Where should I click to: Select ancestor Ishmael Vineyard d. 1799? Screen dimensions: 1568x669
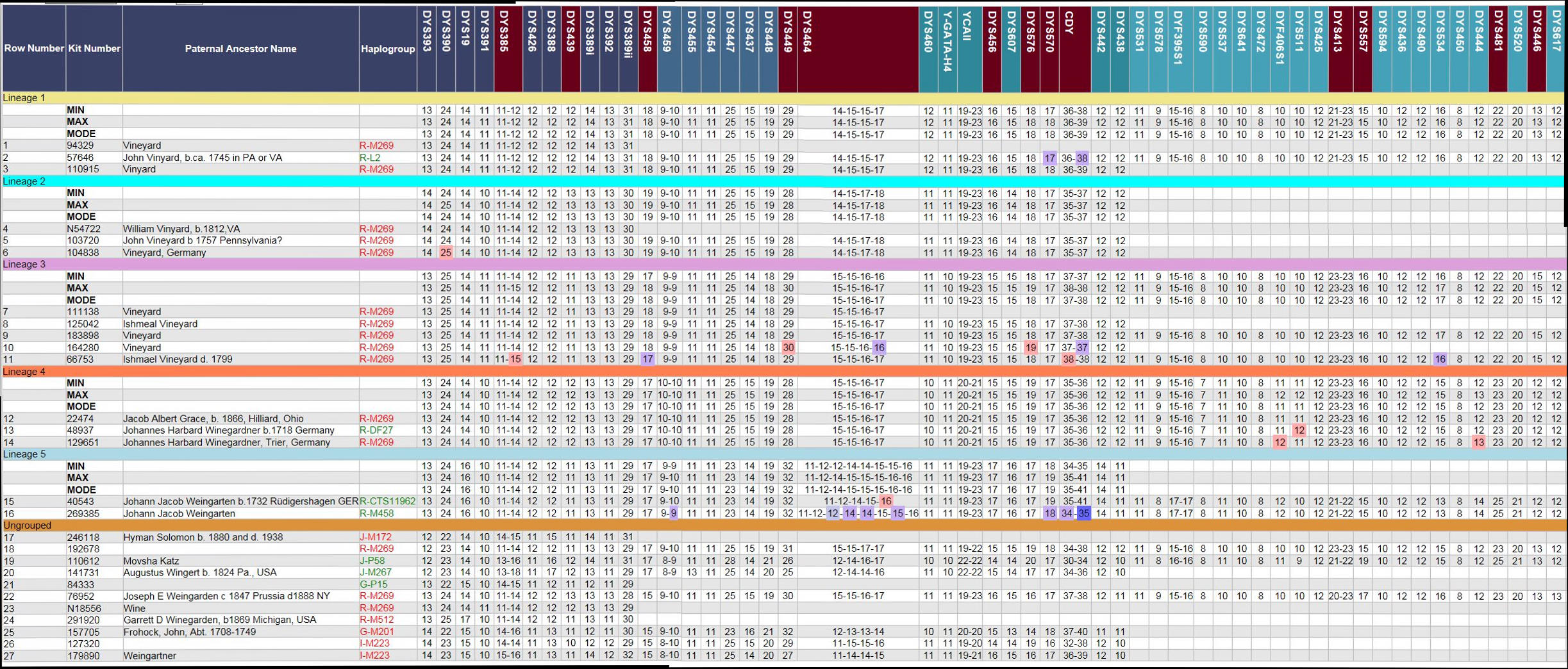[178, 359]
